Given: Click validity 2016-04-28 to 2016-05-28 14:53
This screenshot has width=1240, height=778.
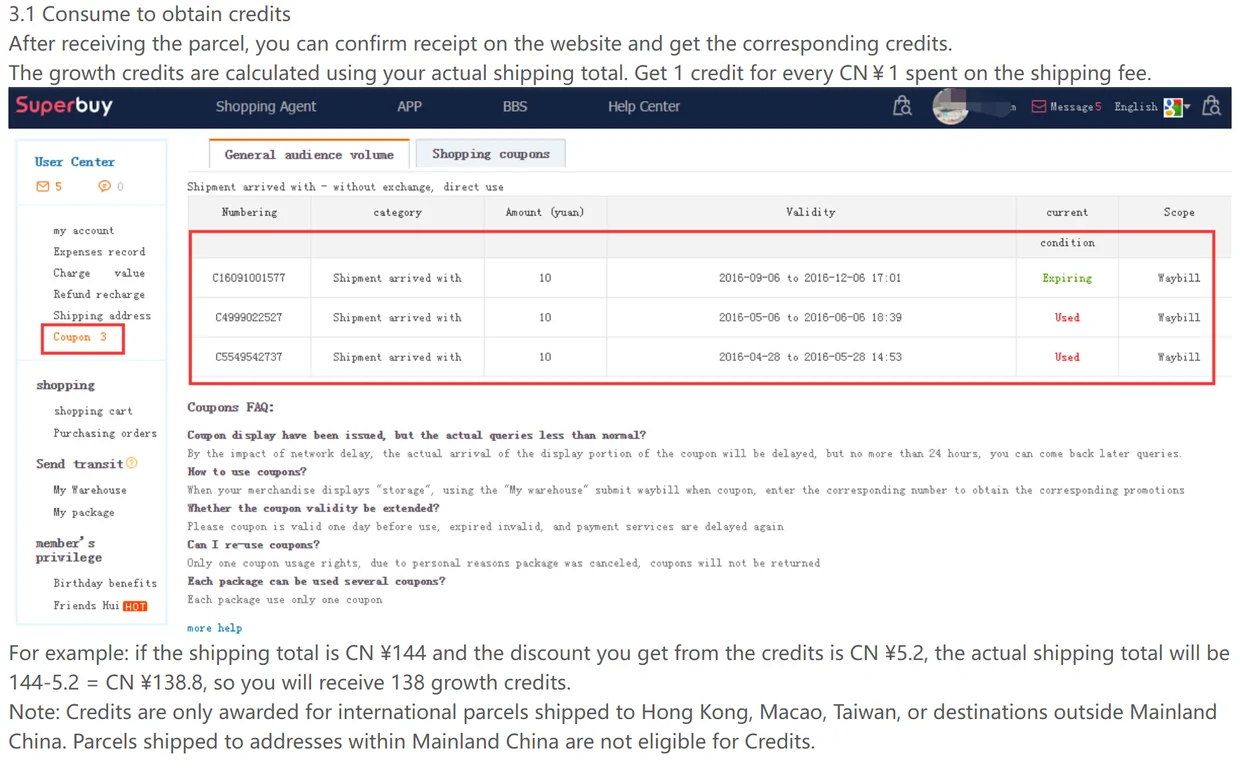Looking at the screenshot, I should pos(810,357).
